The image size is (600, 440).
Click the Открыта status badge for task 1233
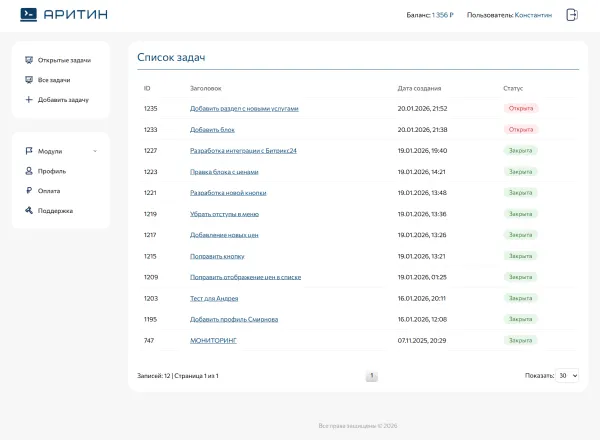coord(521,129)
